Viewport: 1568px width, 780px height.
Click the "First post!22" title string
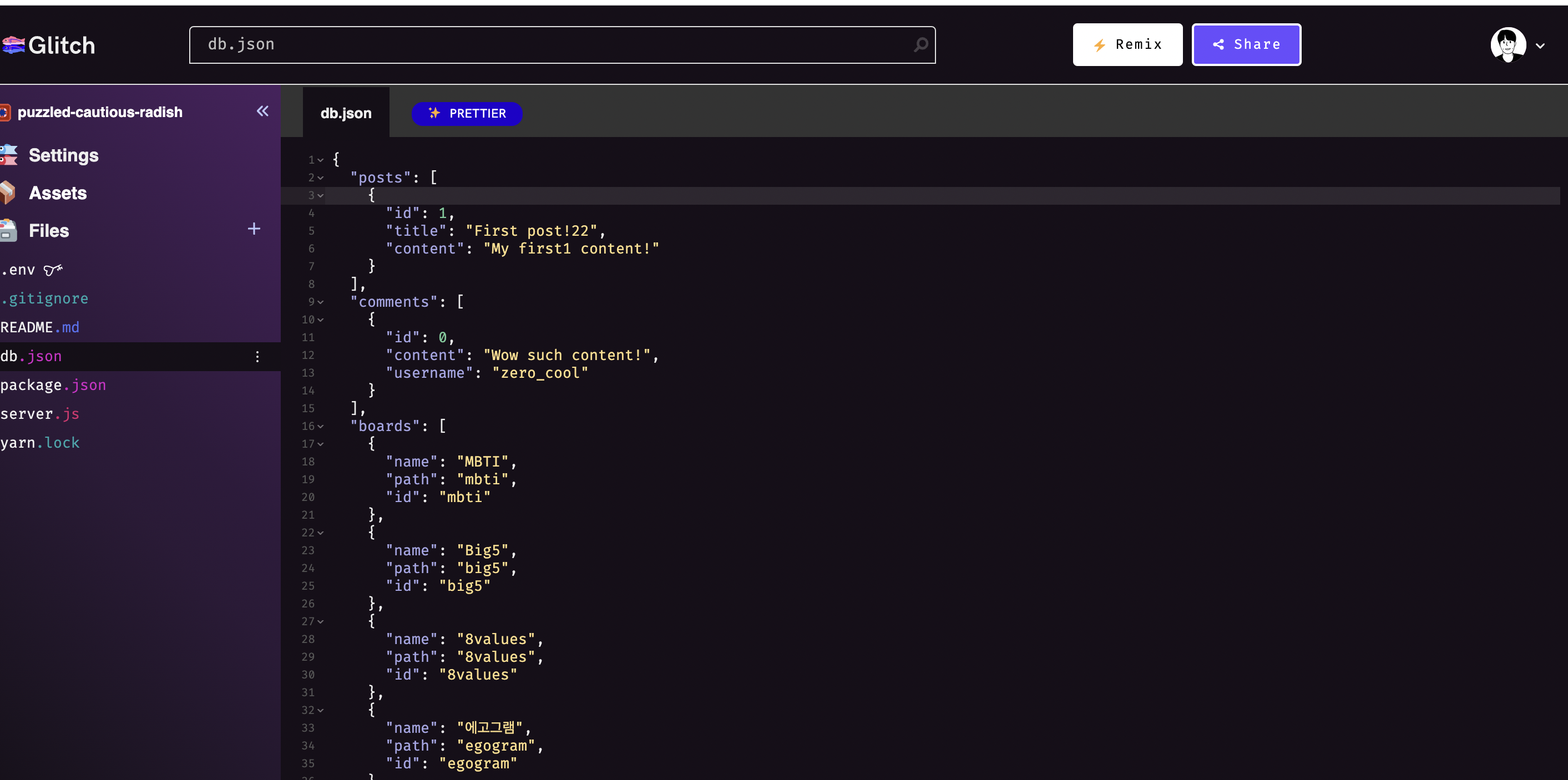532,231
